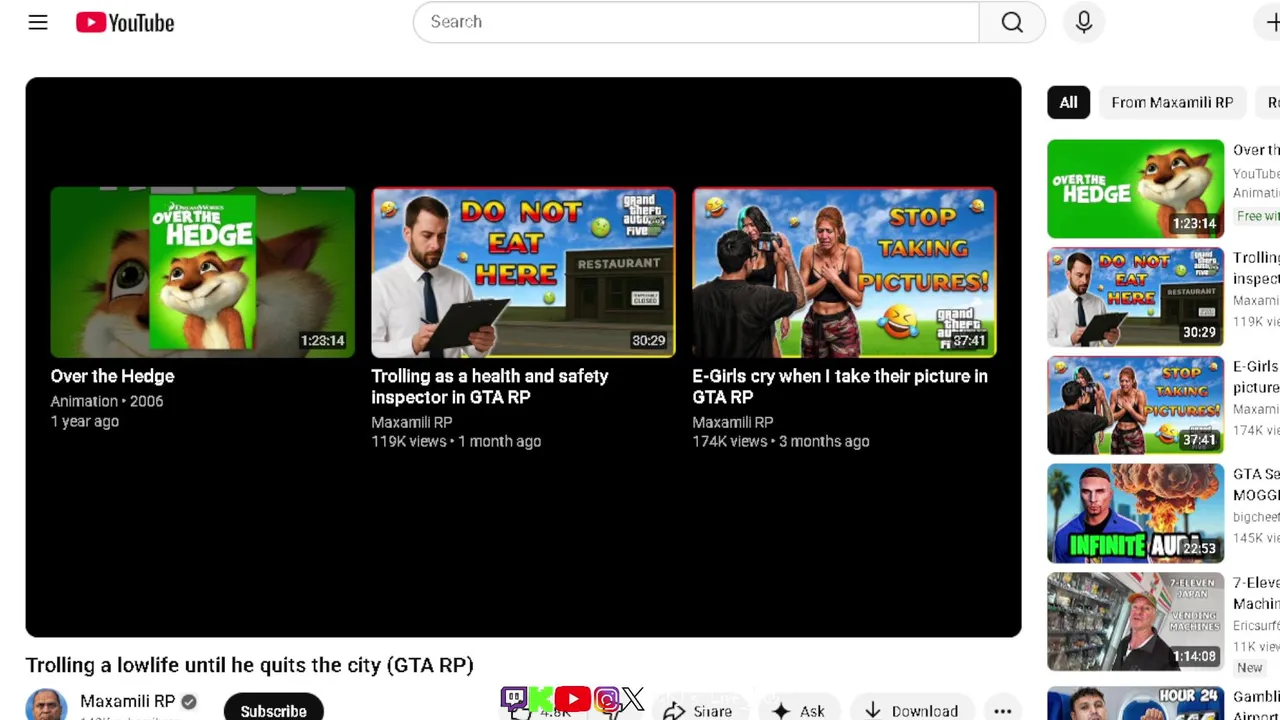Viewport: 1280px width, 720px height.
Task: Open Maxamili RP channel name link
Action: (127, 702)
